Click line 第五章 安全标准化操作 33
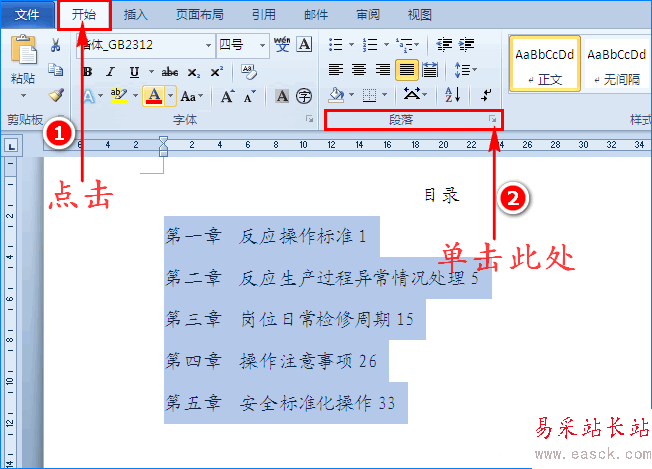Image resolution: width=652 pixels, height=469 pixels. click(280, 403)
